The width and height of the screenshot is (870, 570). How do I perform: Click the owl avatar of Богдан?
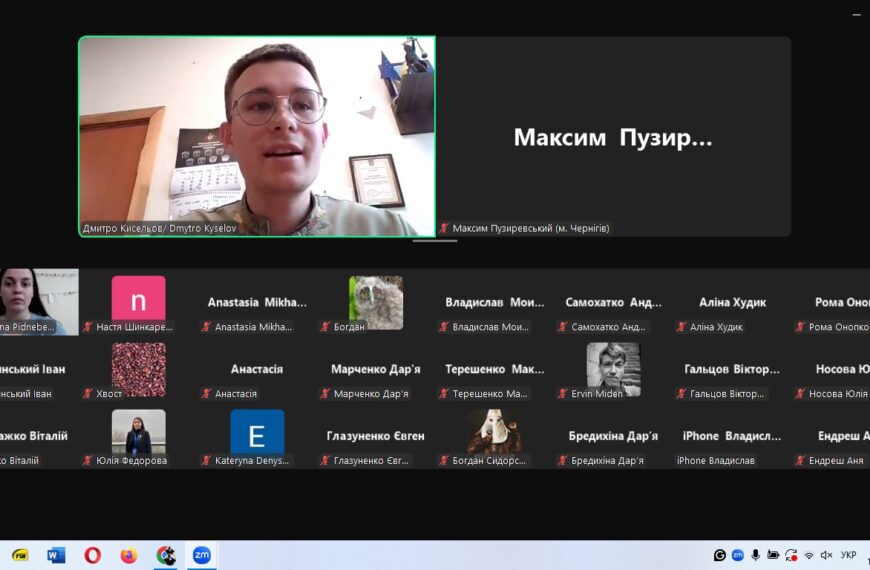tap(376, 302)
